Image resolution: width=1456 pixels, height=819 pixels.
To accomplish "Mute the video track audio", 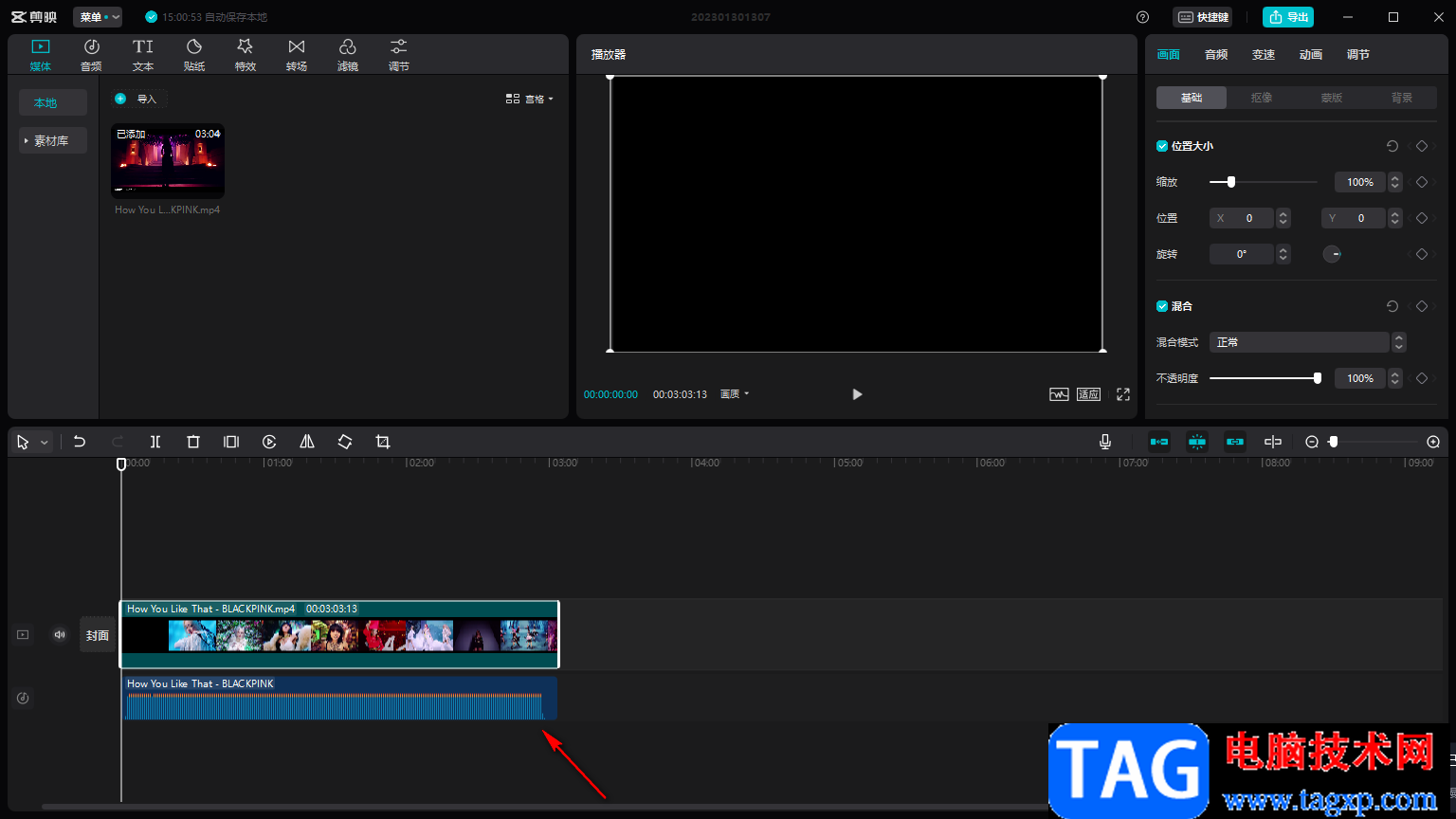I will pos(60,635).
